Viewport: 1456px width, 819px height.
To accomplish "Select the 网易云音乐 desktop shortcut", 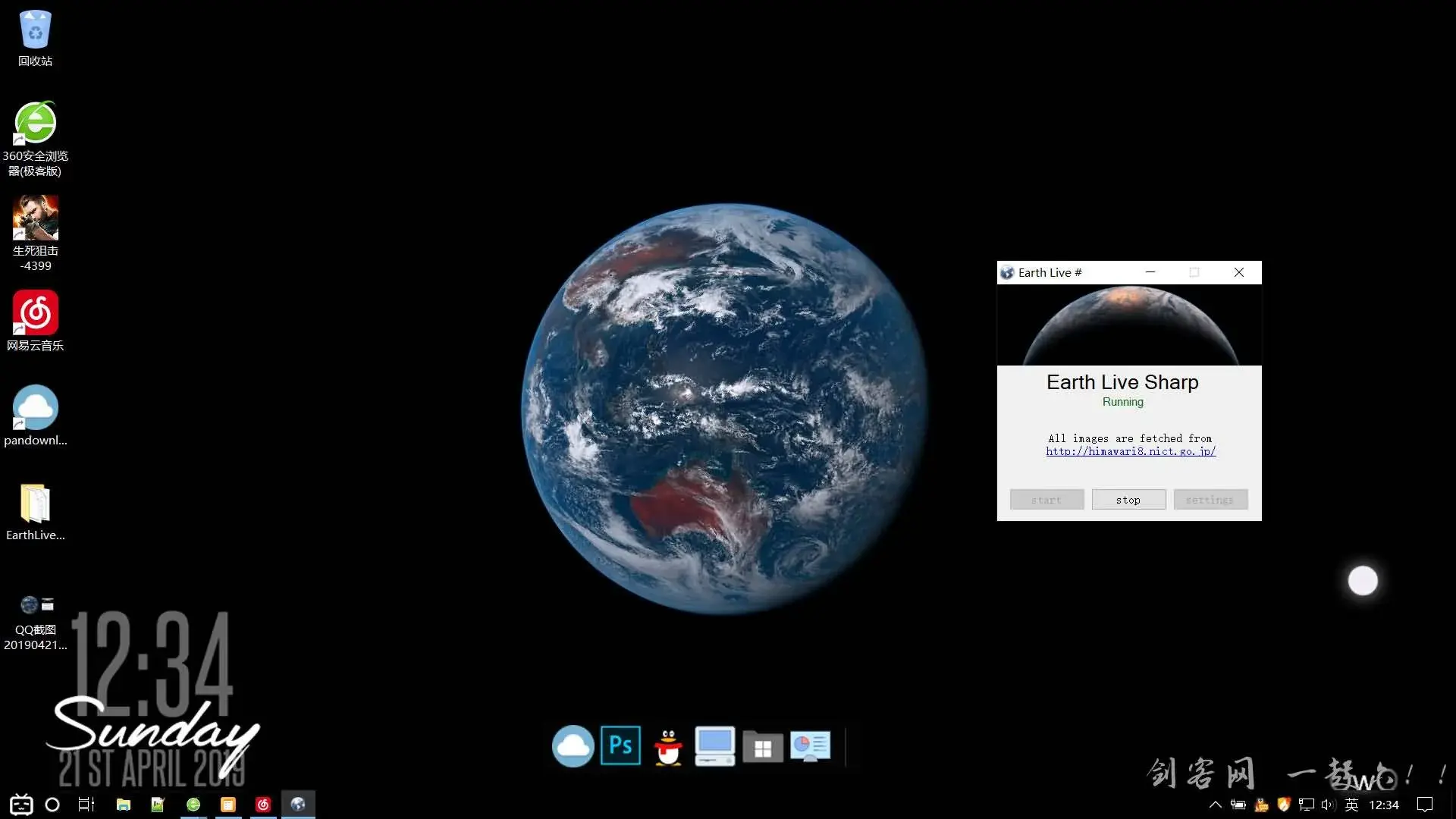I will [35, 321].
